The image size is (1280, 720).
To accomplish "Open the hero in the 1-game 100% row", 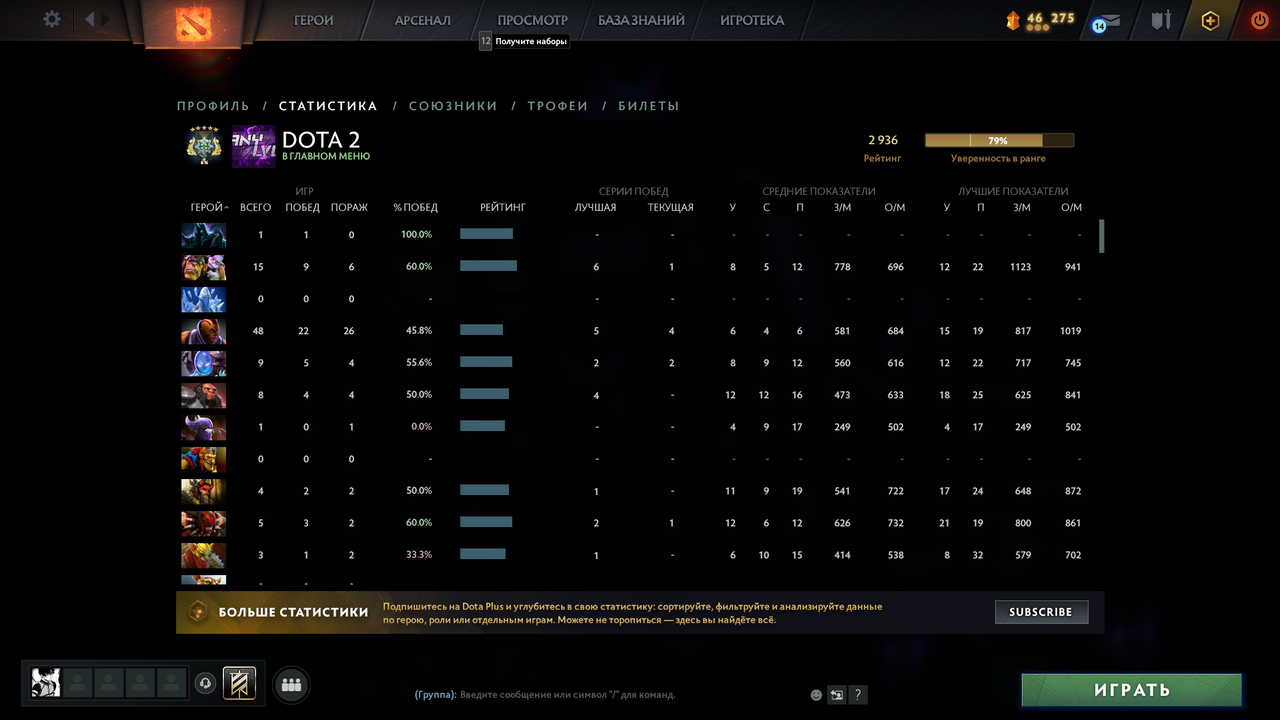I will (x=203, y=235).
